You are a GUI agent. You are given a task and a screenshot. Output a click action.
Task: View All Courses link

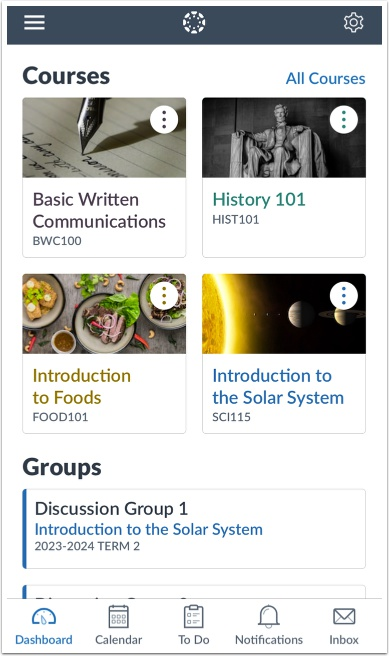click(325, 78)
